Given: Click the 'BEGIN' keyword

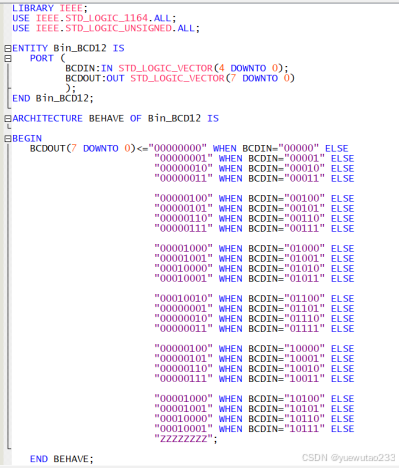Looking at the screenshot, I should [27, 138].
